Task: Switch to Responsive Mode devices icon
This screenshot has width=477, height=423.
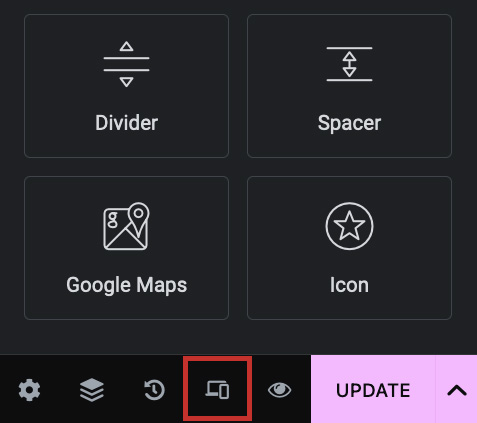Action: click(x=217, y=390)
